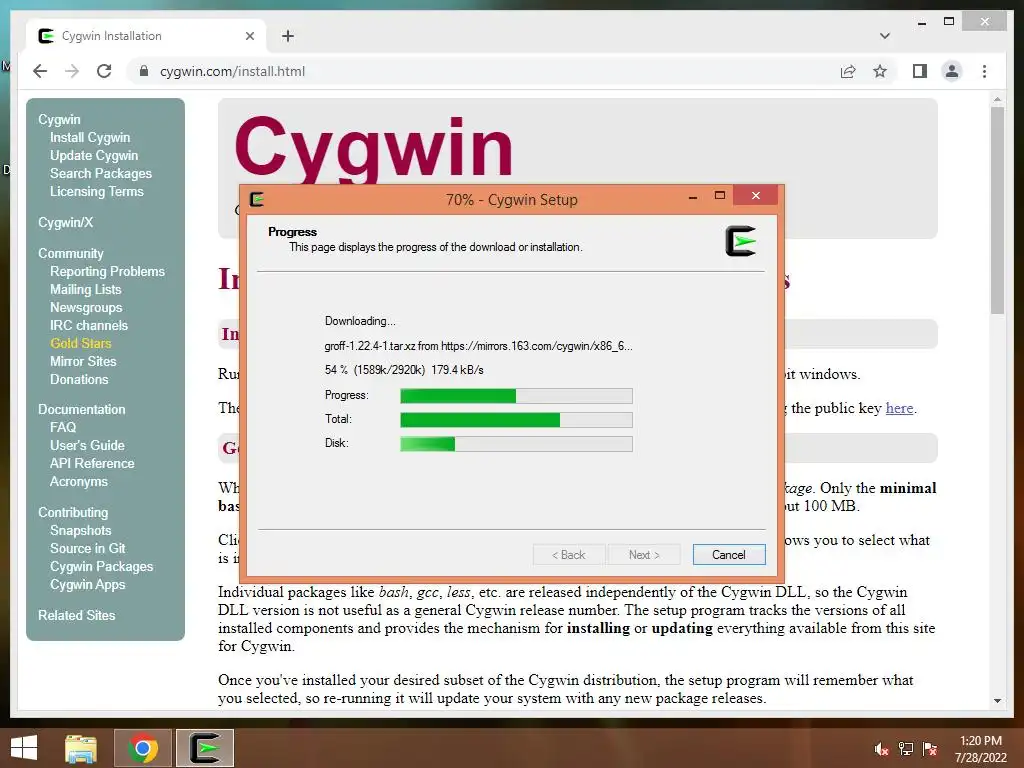Viewport: 1024px width, 768px height.
Task: Bookmark this page with star icon
Action: [880, 71]
